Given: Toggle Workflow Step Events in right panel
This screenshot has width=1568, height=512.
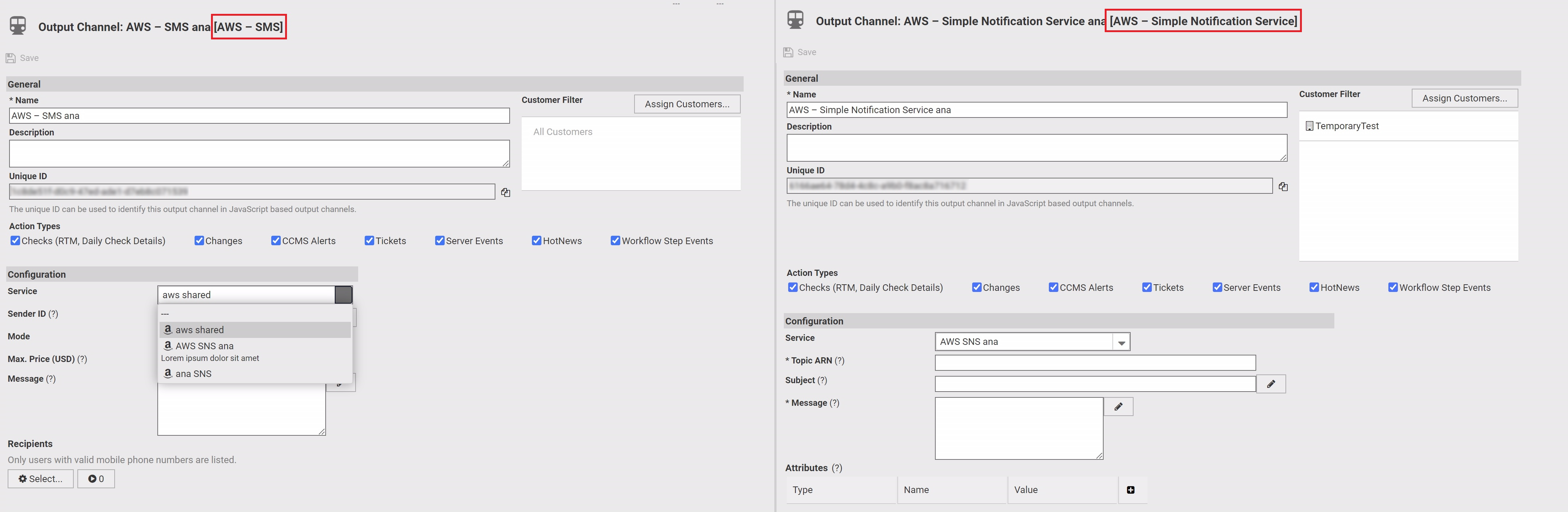Looking at the screenshot, I should 1393,287.
